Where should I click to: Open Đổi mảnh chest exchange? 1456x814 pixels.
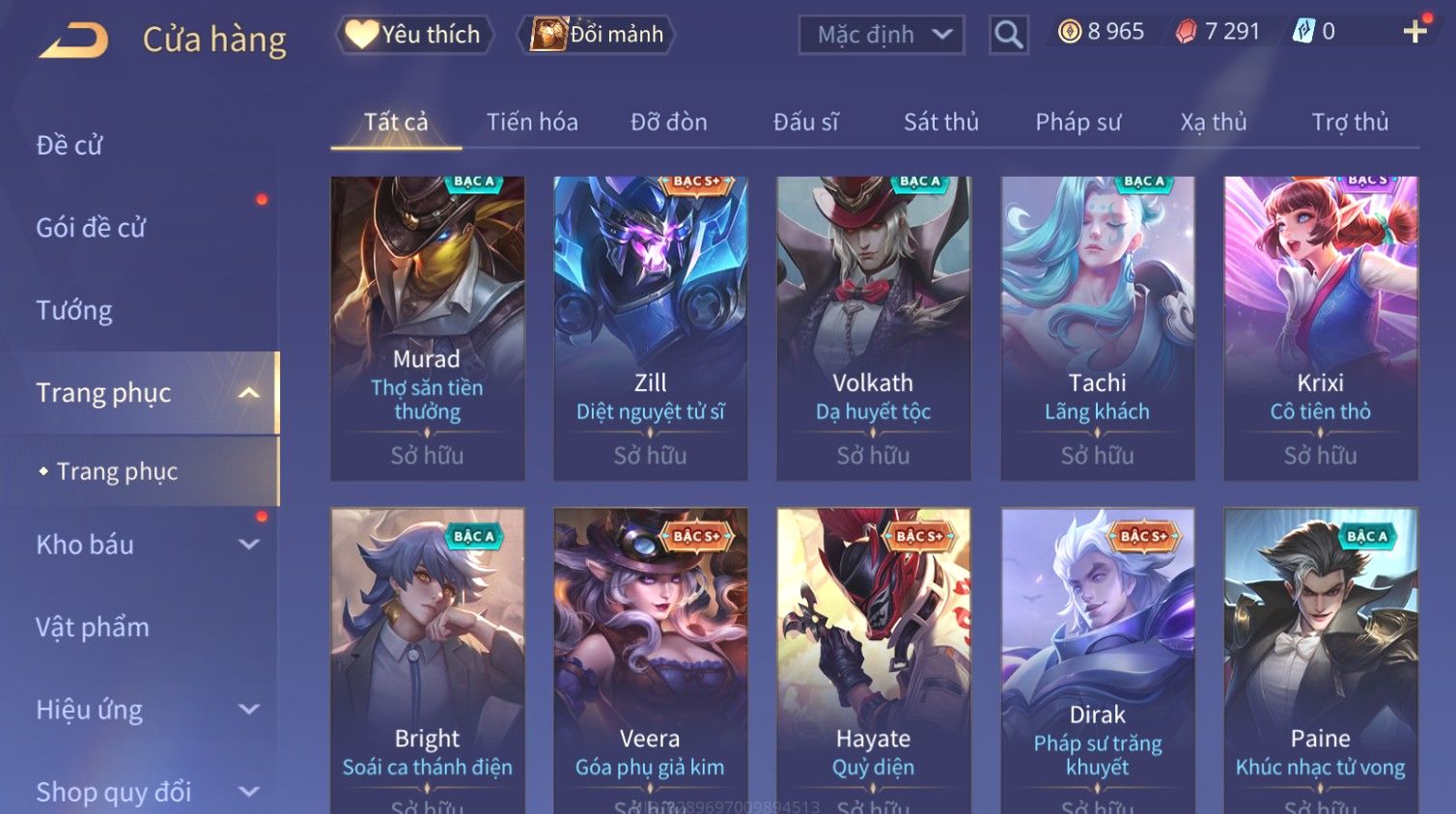pos(596,35)
